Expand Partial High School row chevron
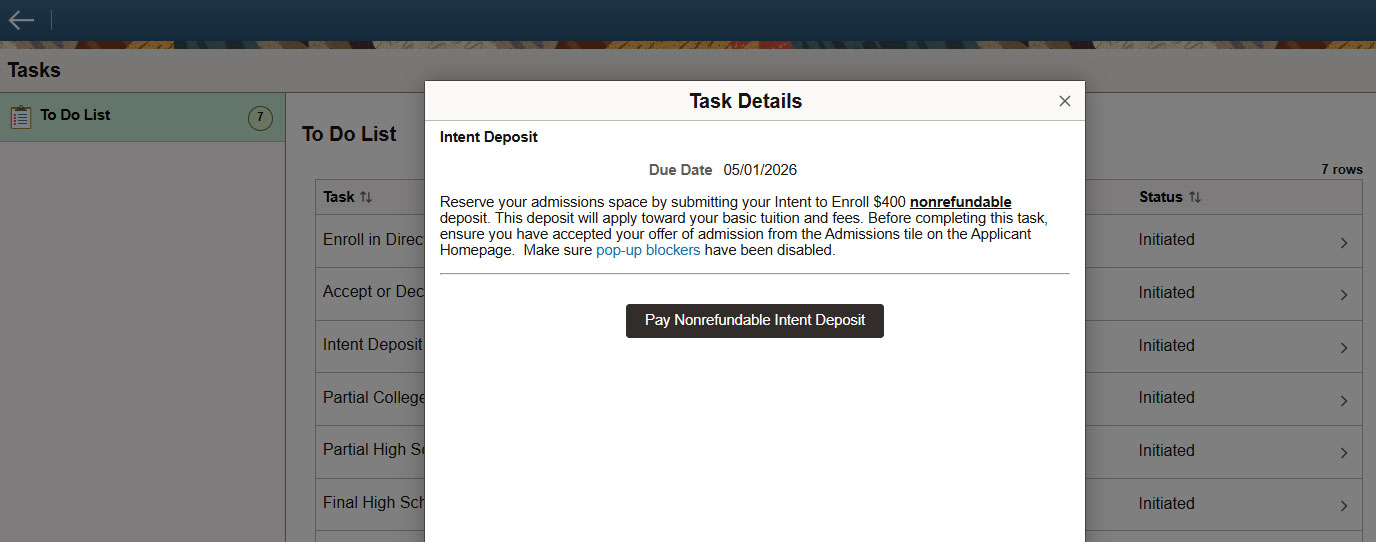This screenshot has height=542, width=1376. tap(1343, 453)
